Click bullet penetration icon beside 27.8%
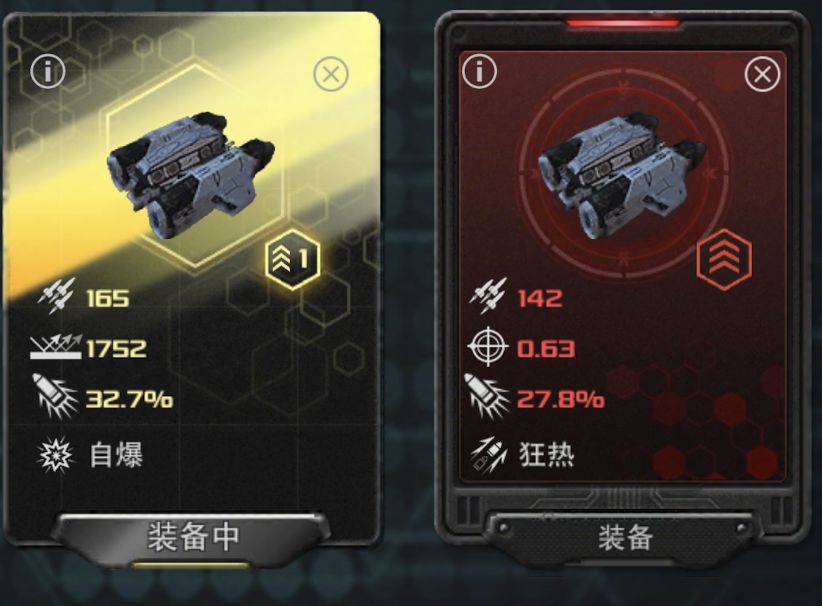The image size is (822, 606). click(486, 397)
